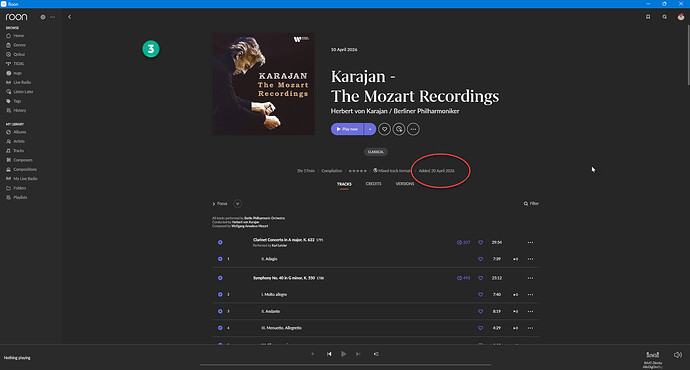Click the playback progress seek bar

coord(345,365)
